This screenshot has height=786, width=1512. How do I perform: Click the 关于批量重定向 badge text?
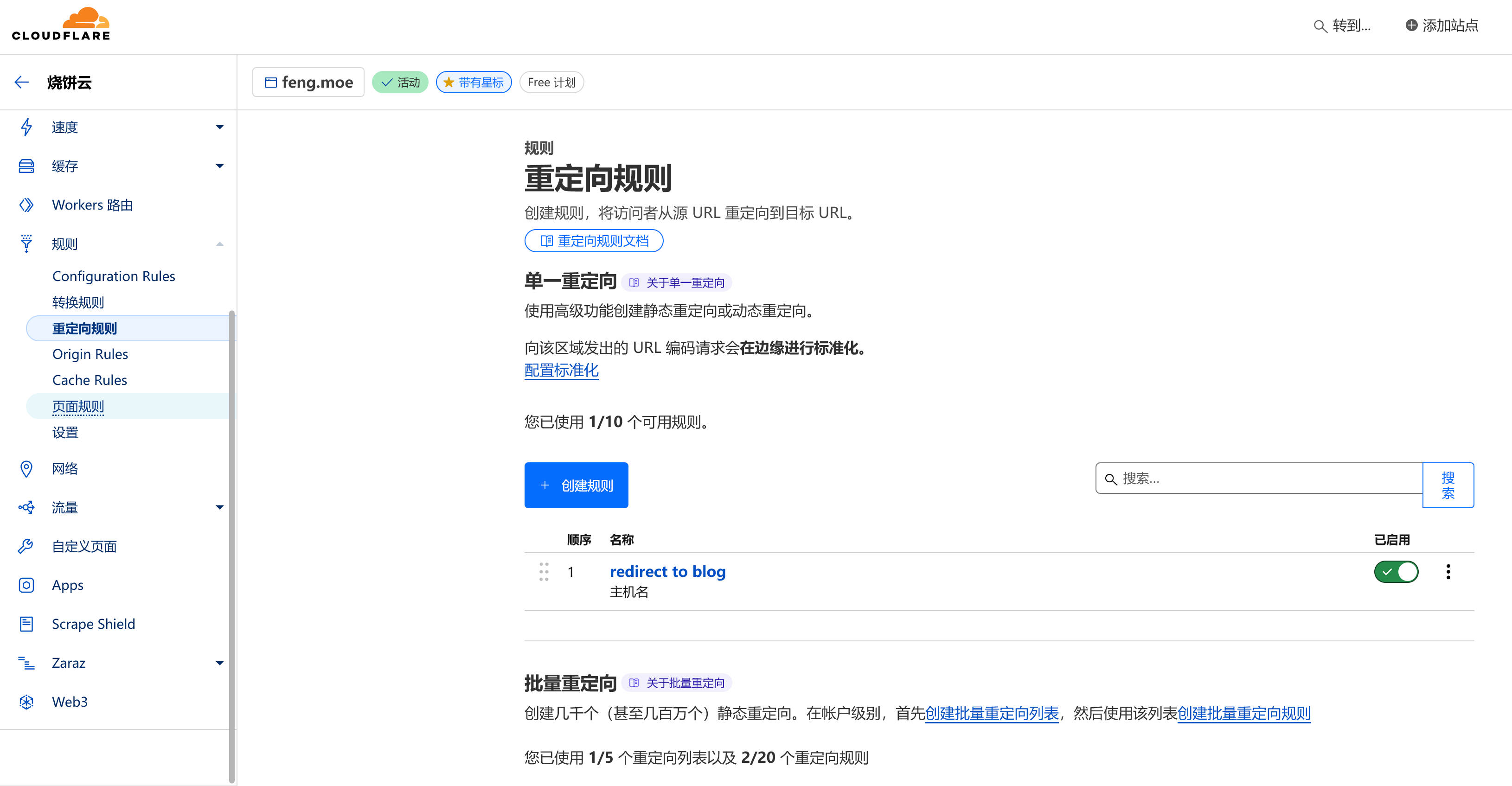point(685,683)
